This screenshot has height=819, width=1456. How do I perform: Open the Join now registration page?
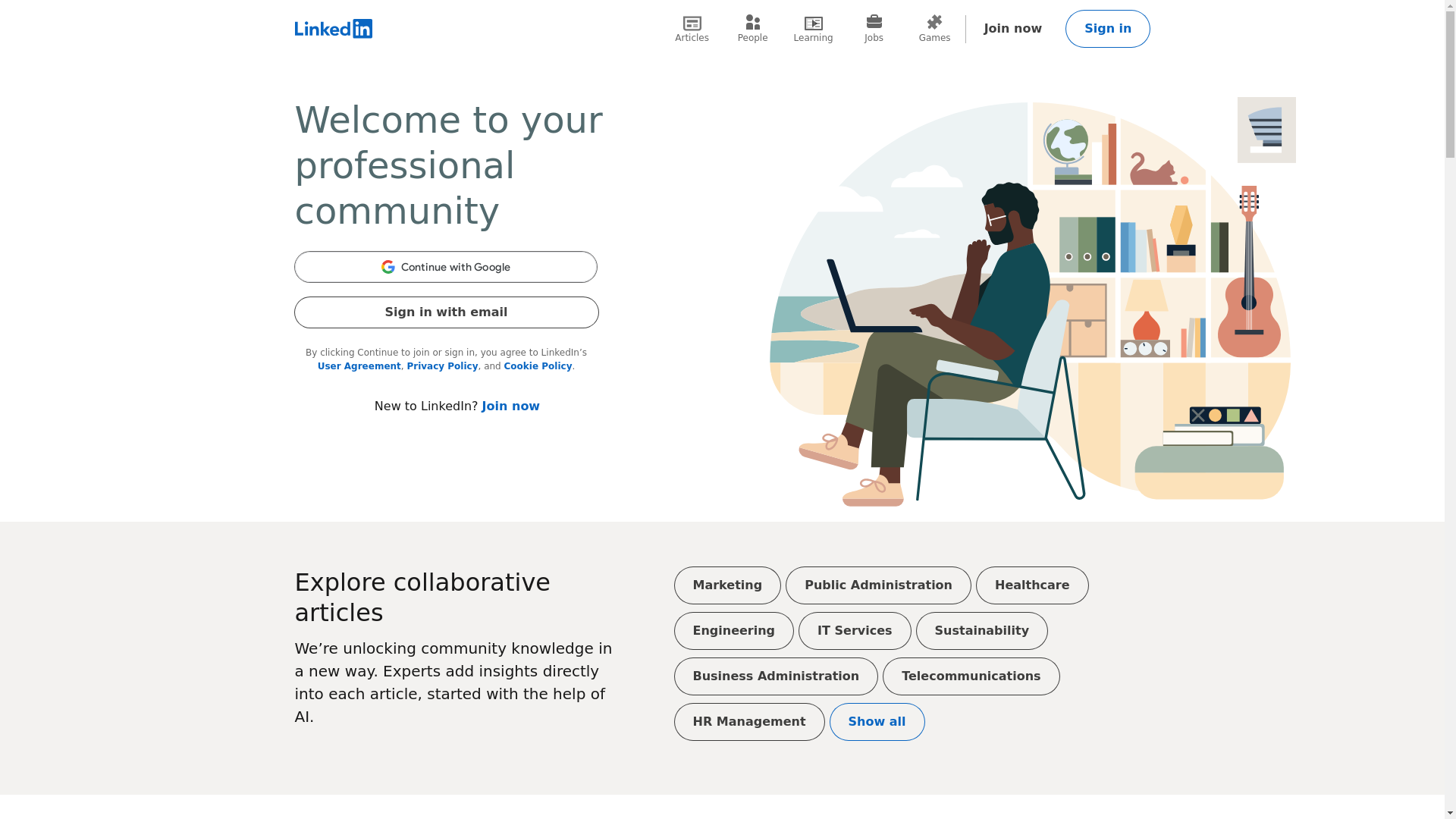(x=1012, y=29)
